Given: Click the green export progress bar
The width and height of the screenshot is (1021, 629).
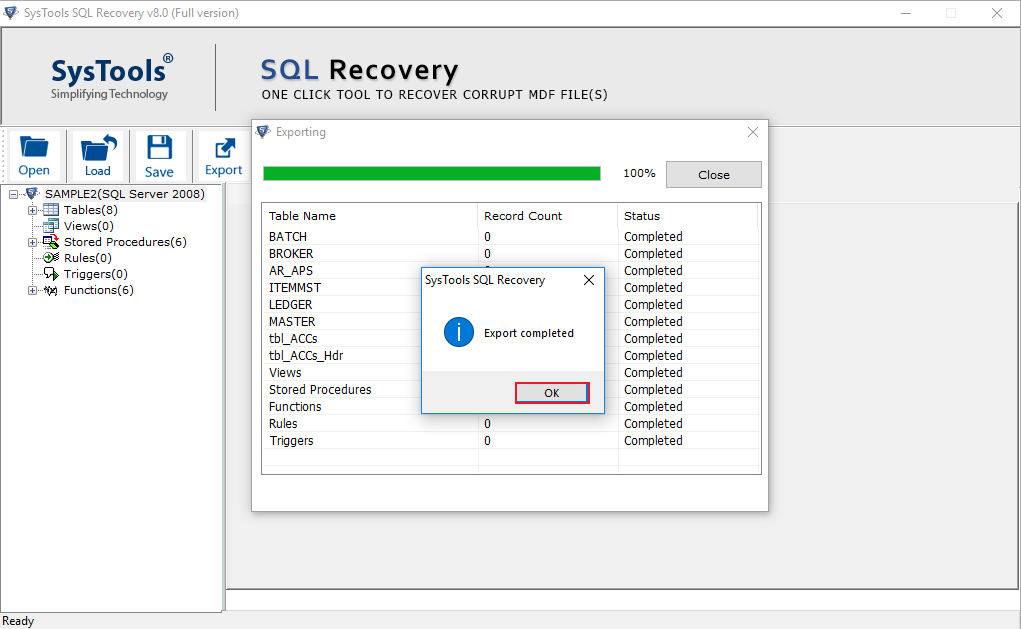Looking at the screenshot, I should [x=432, y=173].
